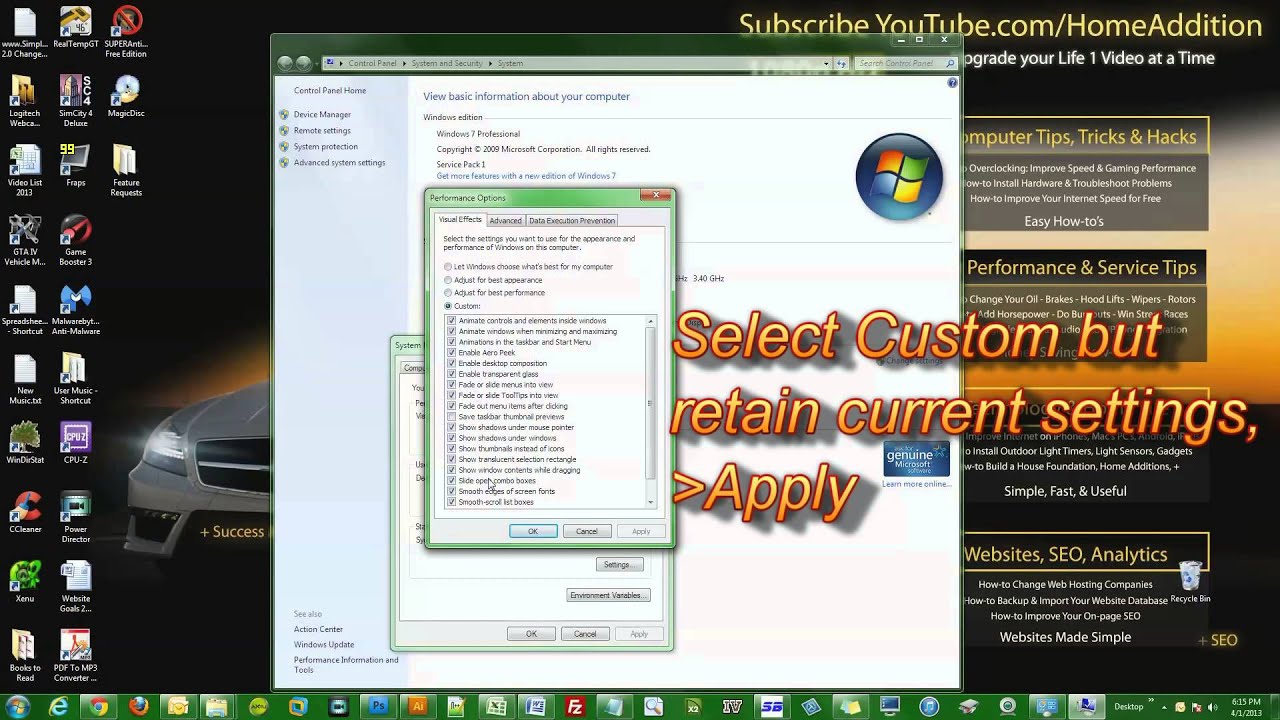Open Environment Variables in System Properties
The height and width of the screenshot is (720, 1280).
click(609, 595)
